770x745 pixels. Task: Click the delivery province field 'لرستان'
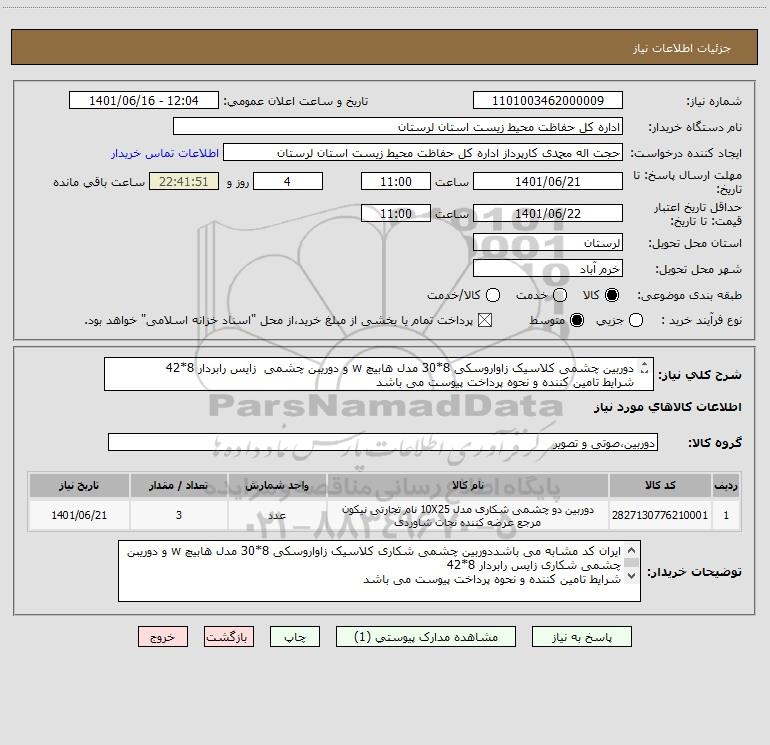(x=548, y=243)
